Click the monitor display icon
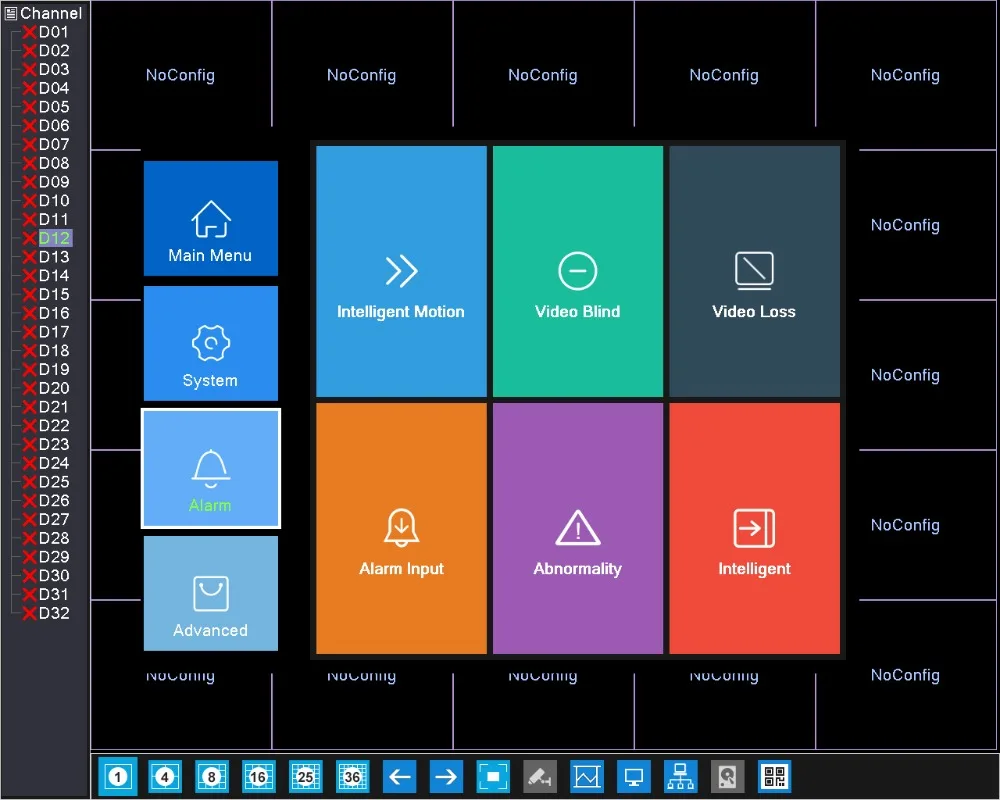 [x=634, y=776]
